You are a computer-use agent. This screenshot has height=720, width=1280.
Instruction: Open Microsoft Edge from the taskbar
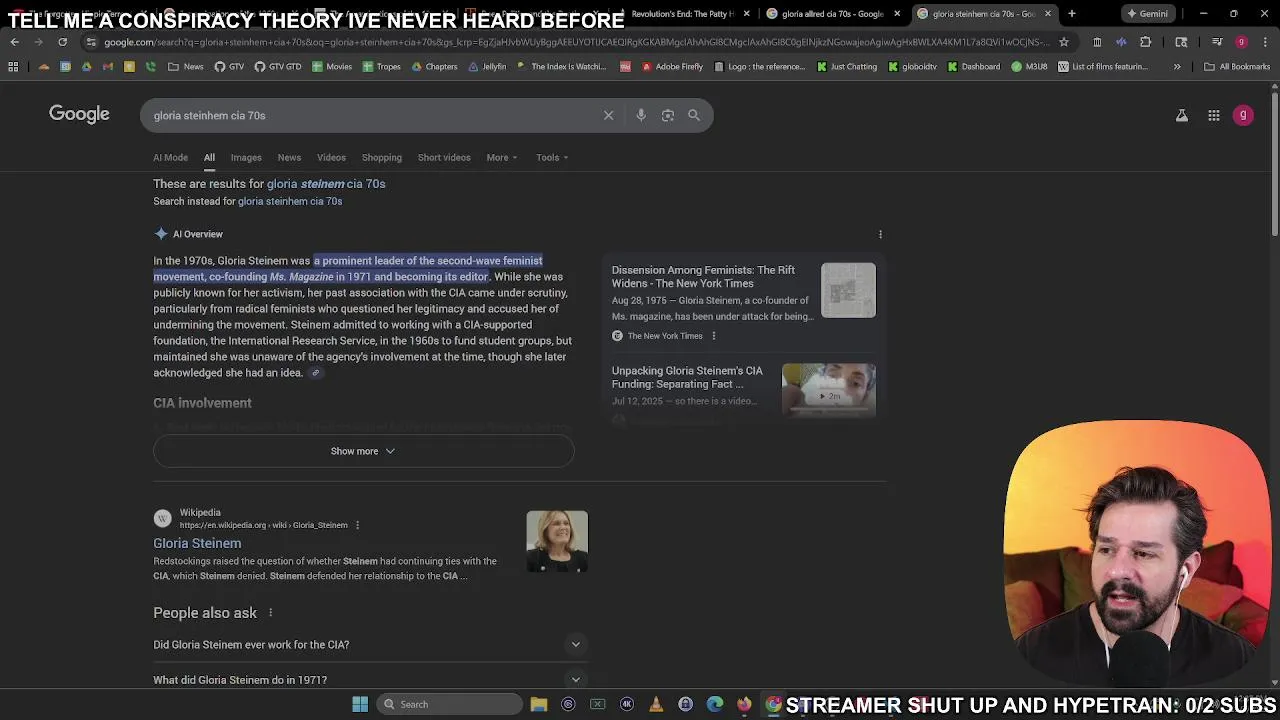(x=715, y=704)
